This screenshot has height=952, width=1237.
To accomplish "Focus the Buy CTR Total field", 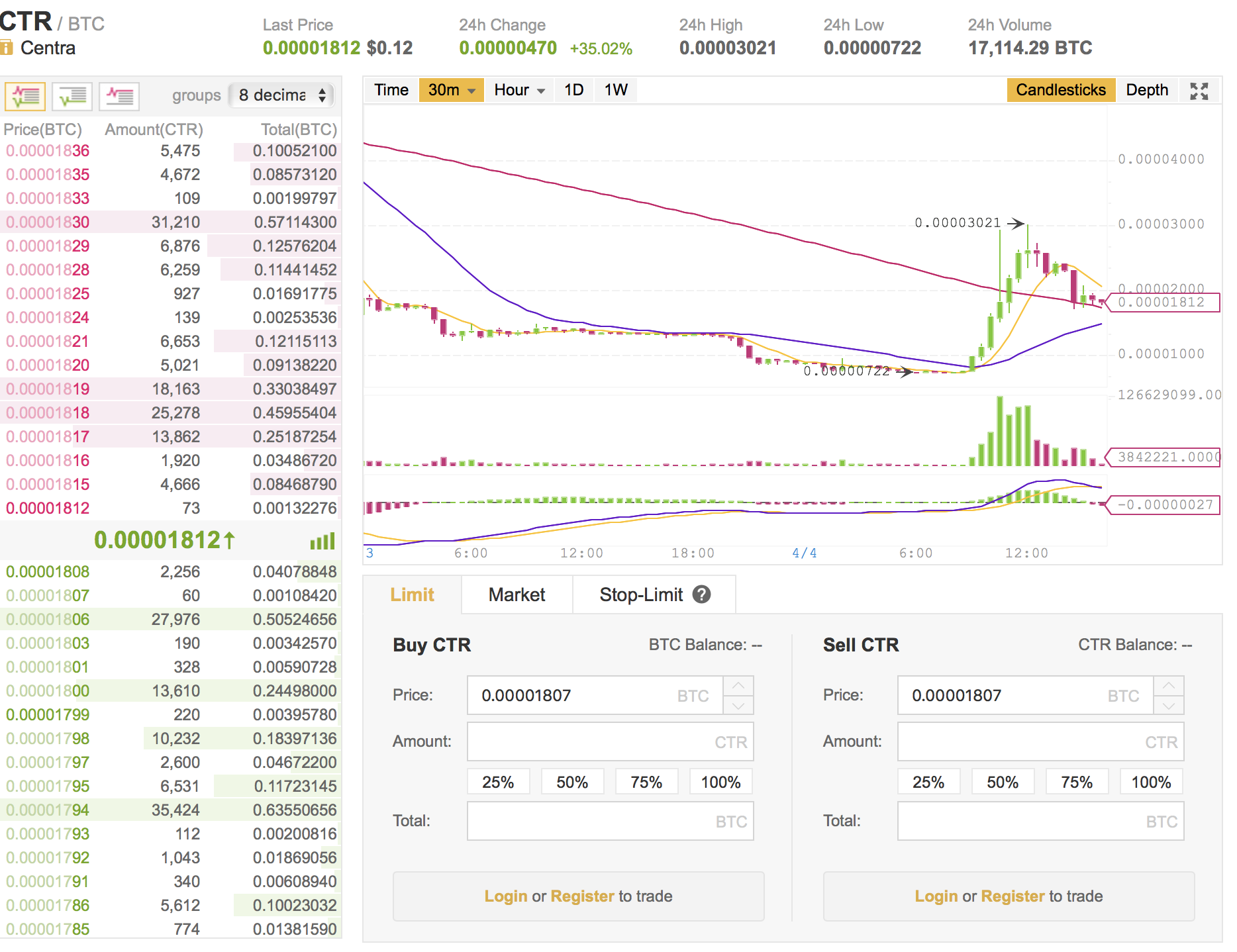I will click(610, 821).
